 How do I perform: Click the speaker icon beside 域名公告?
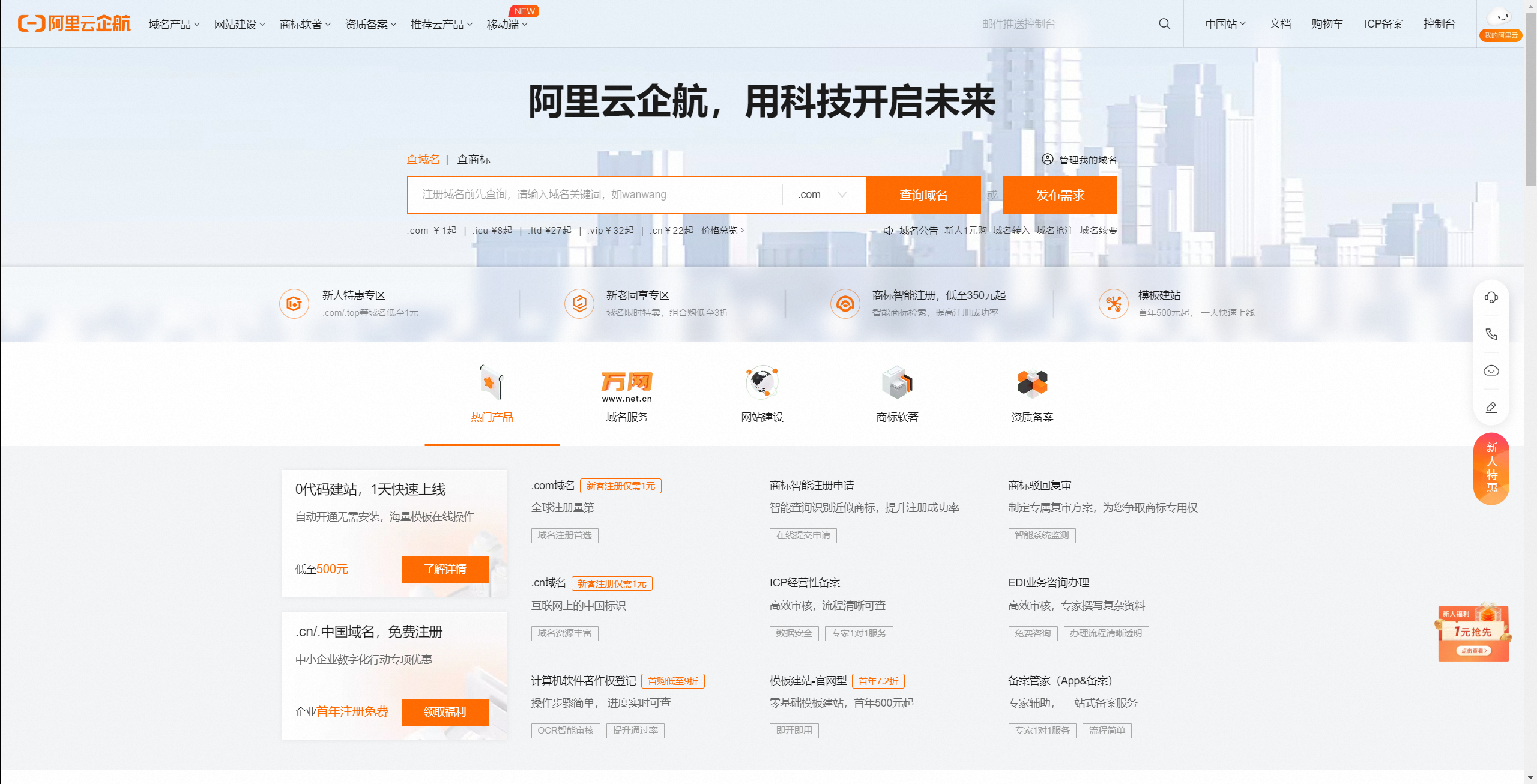point(888,231)
